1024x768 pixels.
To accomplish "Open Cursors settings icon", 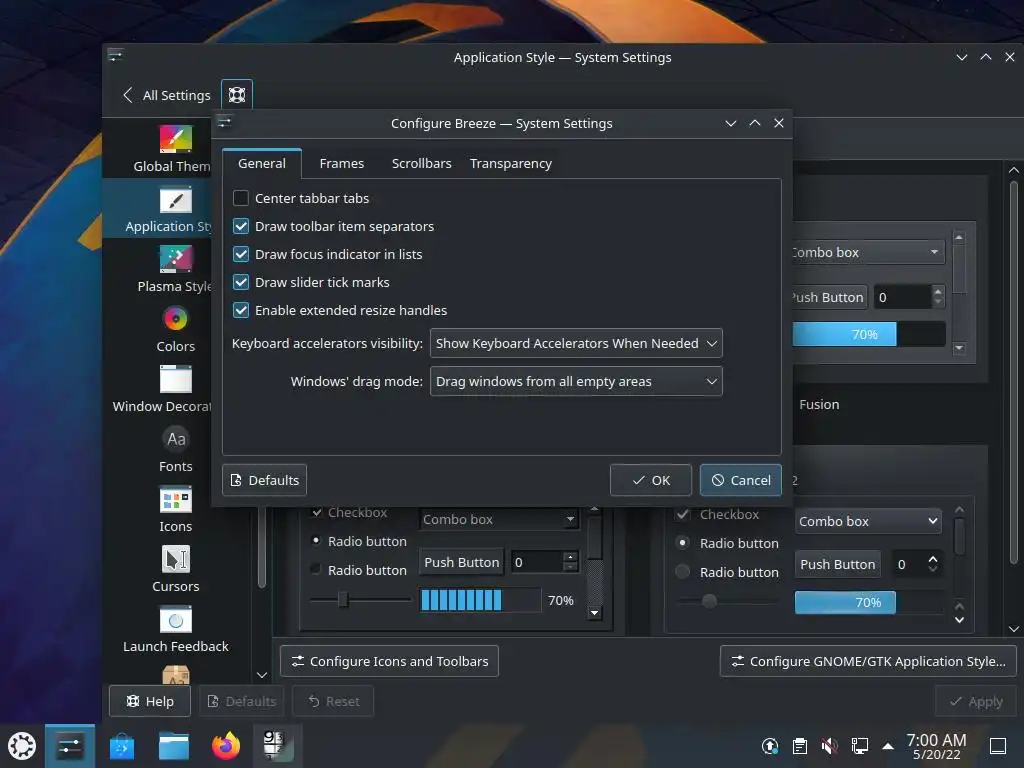I will [176, 560].
